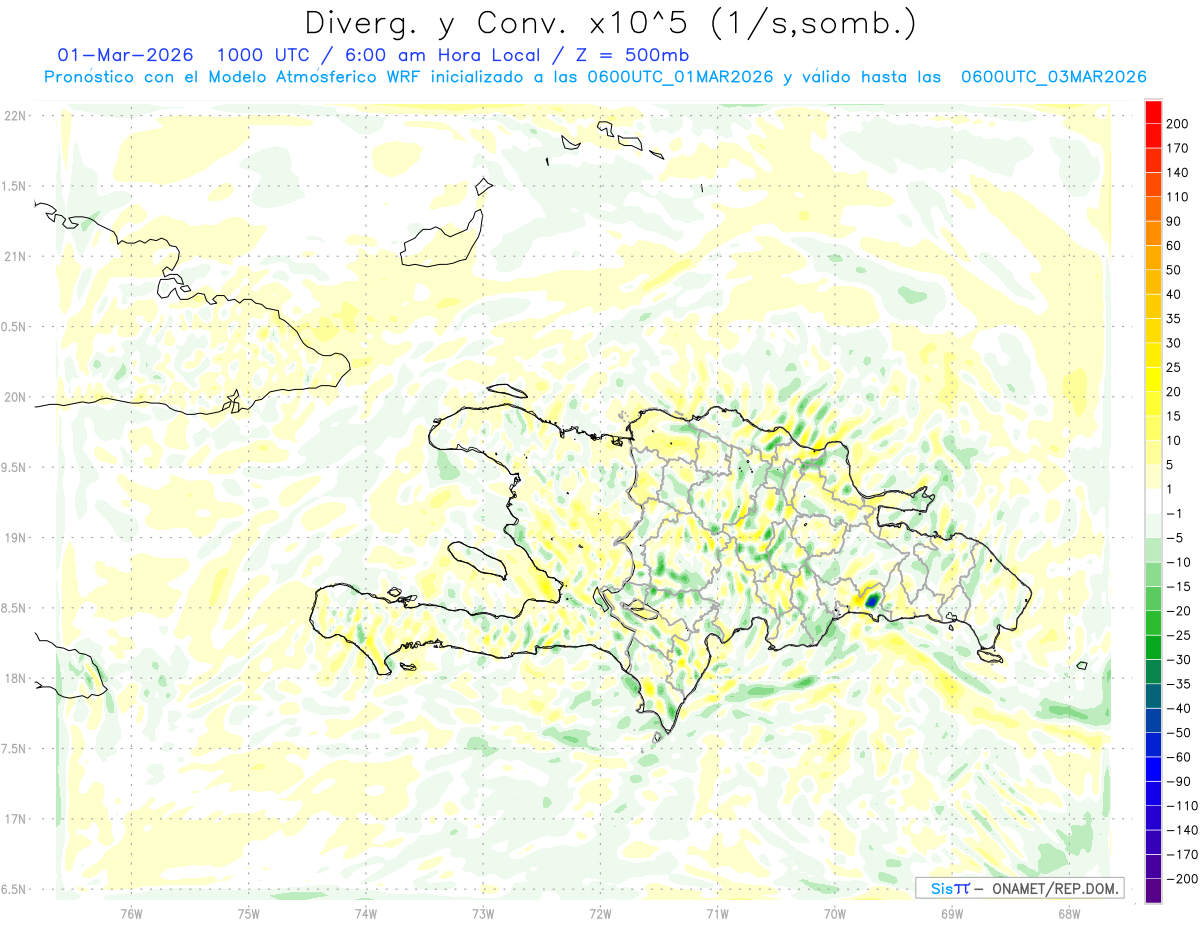Click the '74W' longitude label
Screen dimensions: 1200x927
(x=366, y=913)
